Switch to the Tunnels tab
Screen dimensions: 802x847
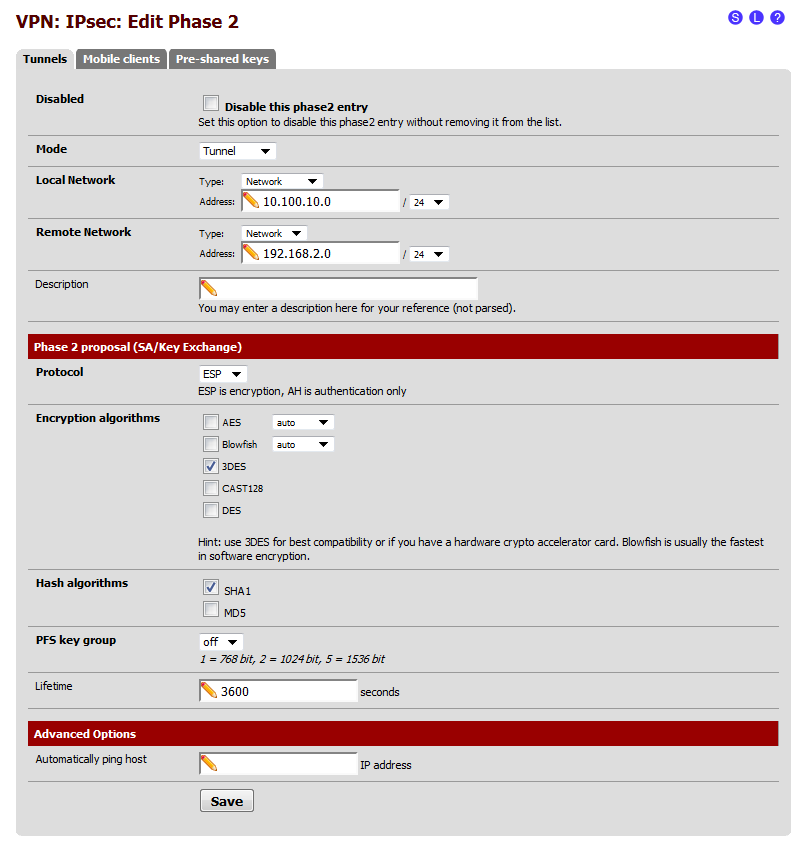45,59
